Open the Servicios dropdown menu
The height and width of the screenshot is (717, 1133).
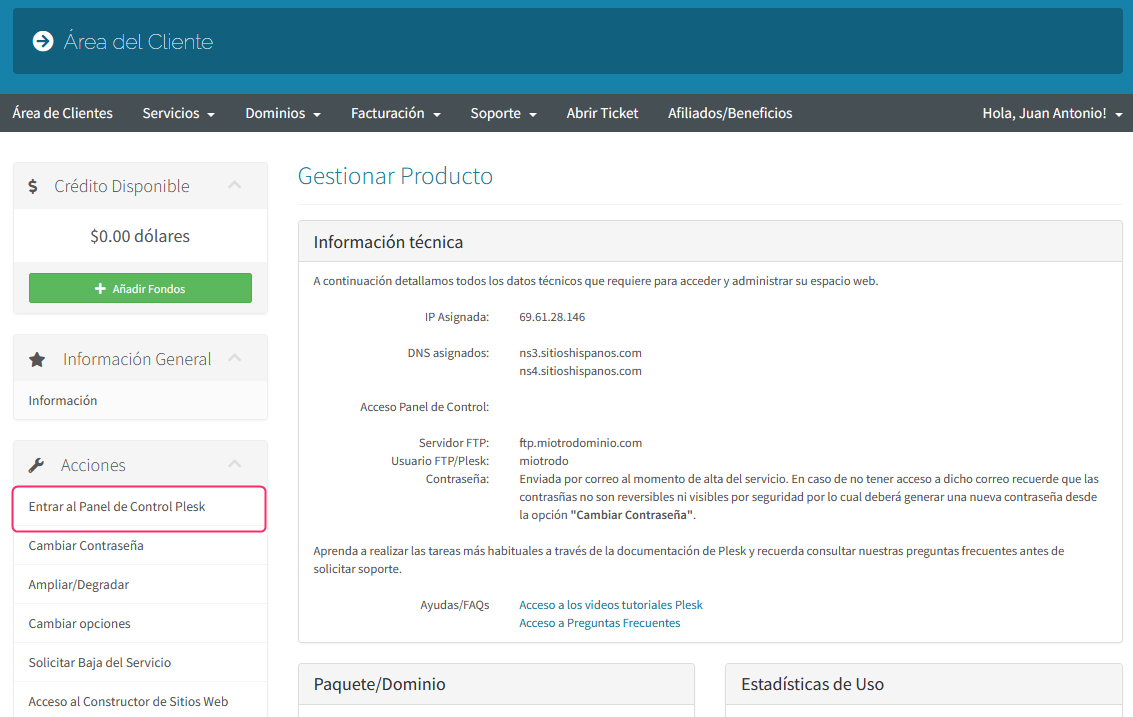pos(178,113)
